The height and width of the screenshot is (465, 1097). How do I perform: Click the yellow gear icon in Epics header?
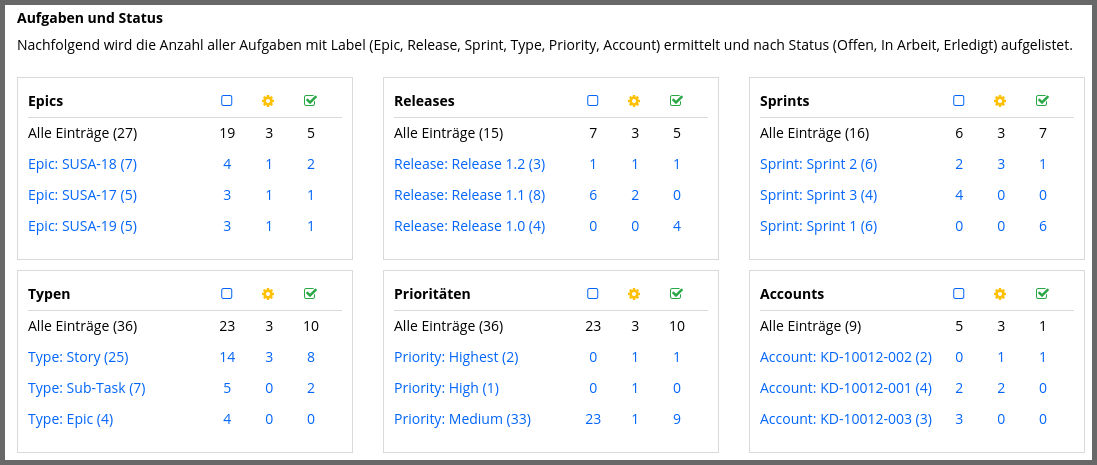click(x=268, y=101)
